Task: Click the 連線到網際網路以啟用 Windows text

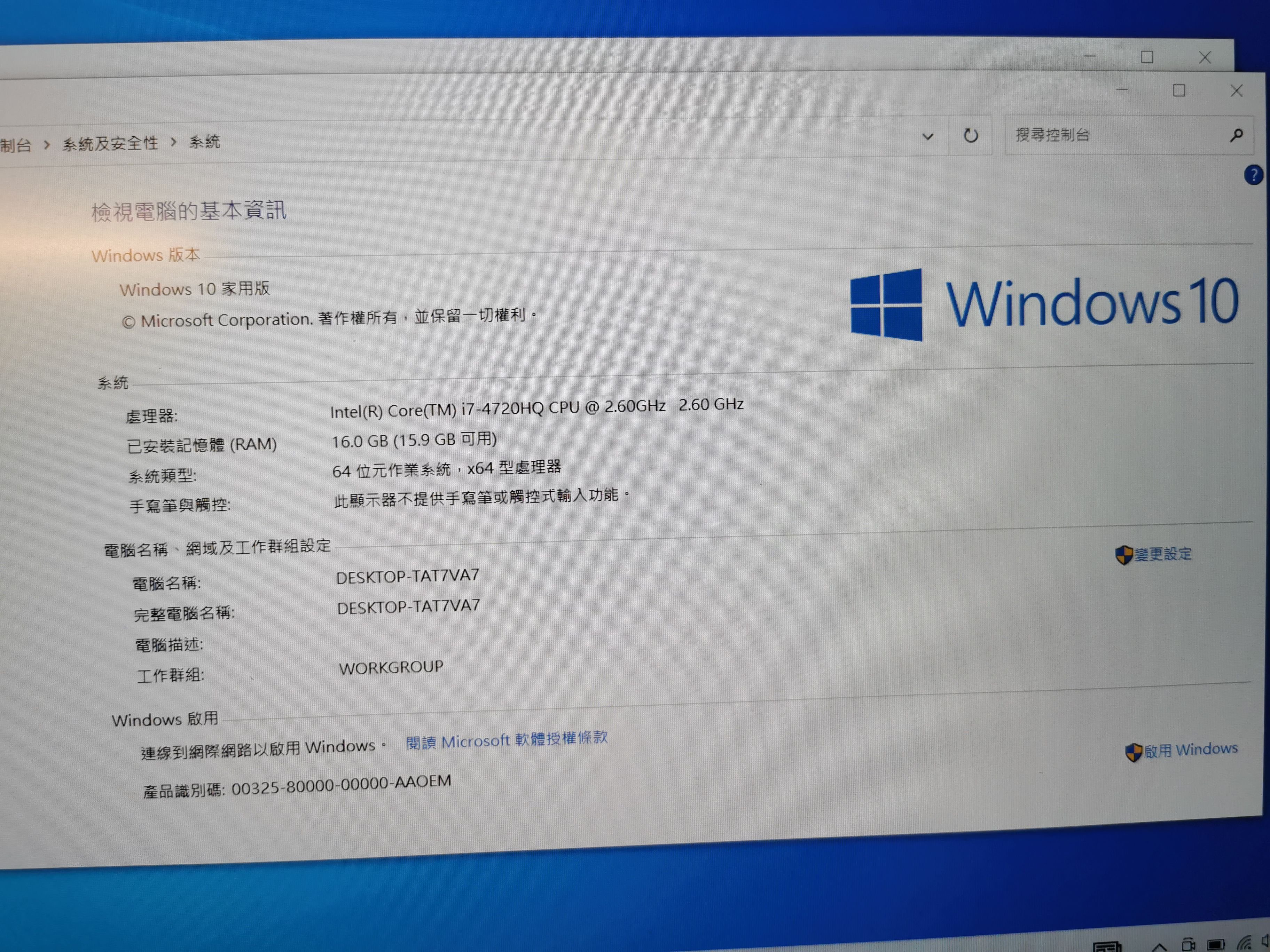Action: tap(264, 749)
